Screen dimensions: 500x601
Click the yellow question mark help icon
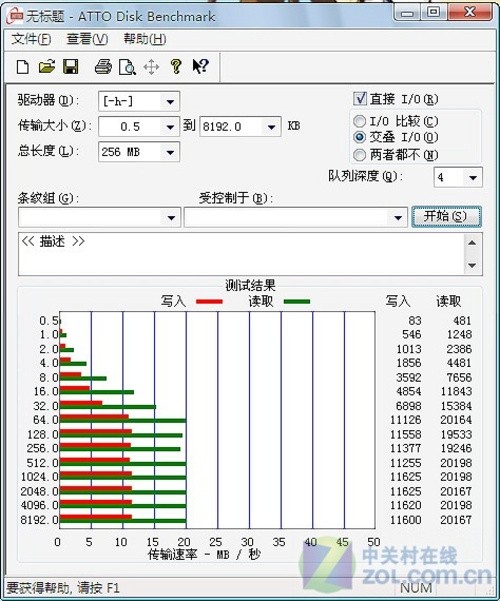pyautogui.click(x=176, y=67)
